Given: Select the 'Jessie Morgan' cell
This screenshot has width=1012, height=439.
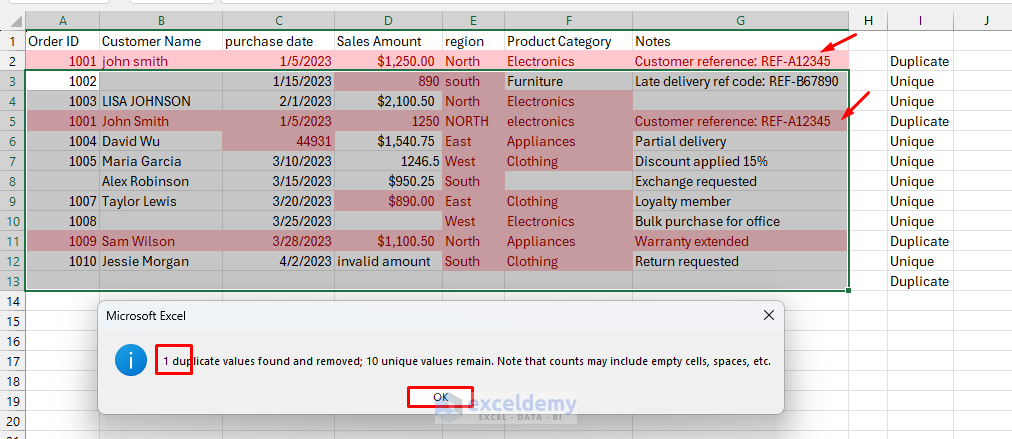Looking at the screenshot, I should [161, 261].
